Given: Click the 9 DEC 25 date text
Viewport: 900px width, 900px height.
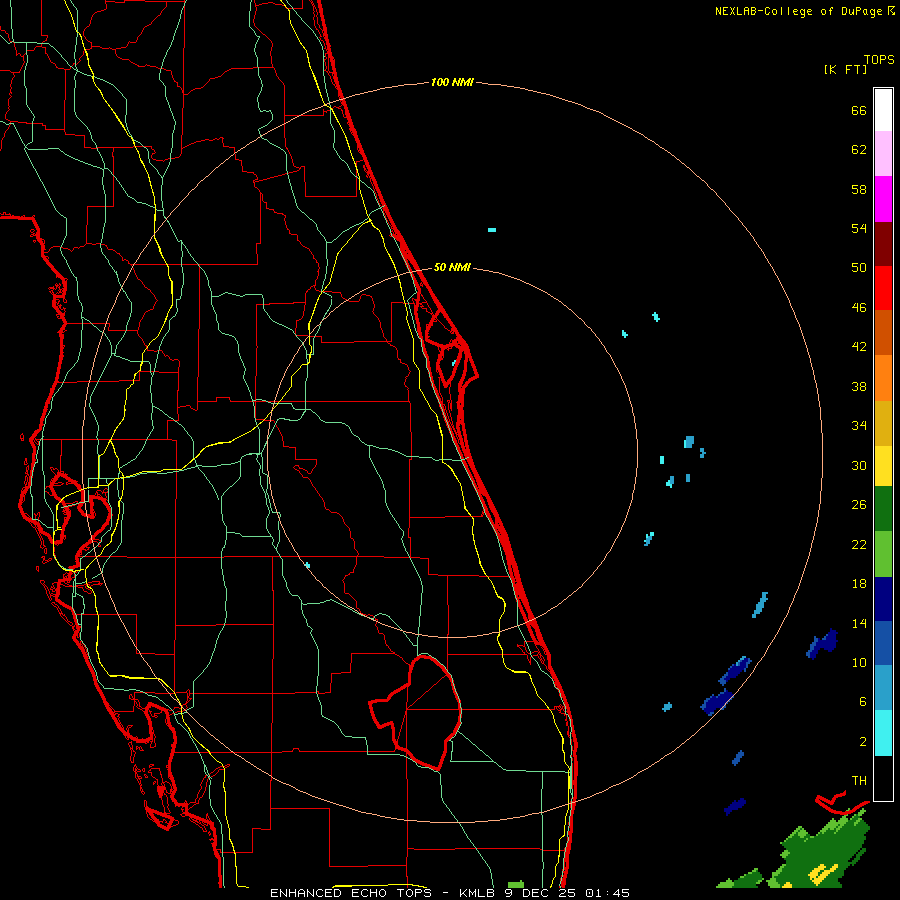Looking at the screenshot, I should click(x=540, y=893).
